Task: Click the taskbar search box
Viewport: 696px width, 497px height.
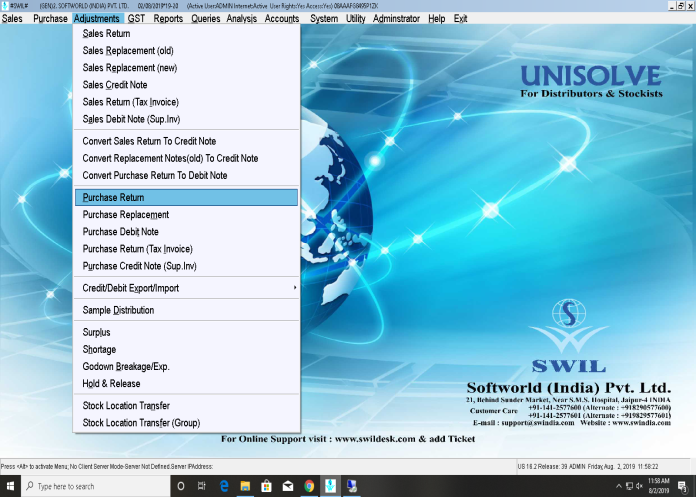Action: 95,486
